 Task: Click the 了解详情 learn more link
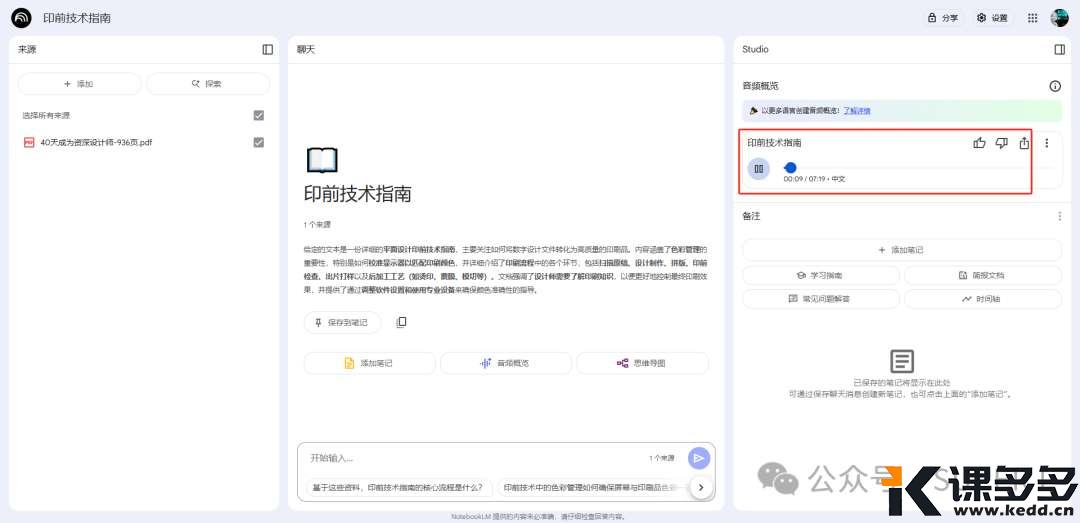(856, 111)
